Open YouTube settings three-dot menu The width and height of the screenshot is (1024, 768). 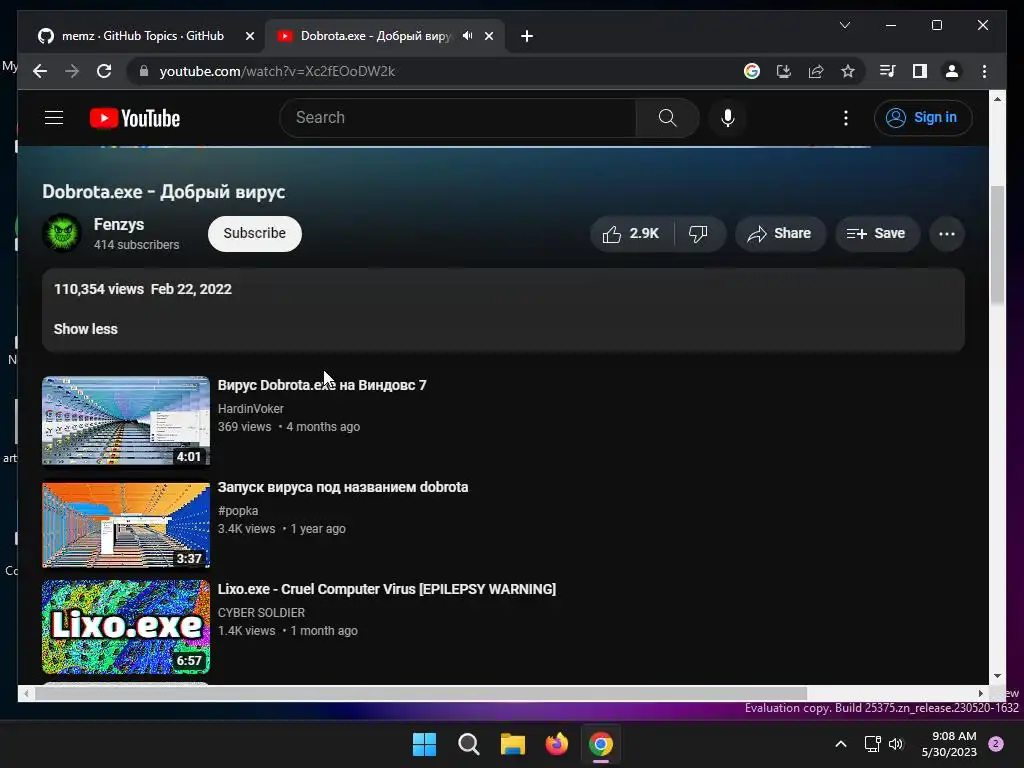click(846, 118)
